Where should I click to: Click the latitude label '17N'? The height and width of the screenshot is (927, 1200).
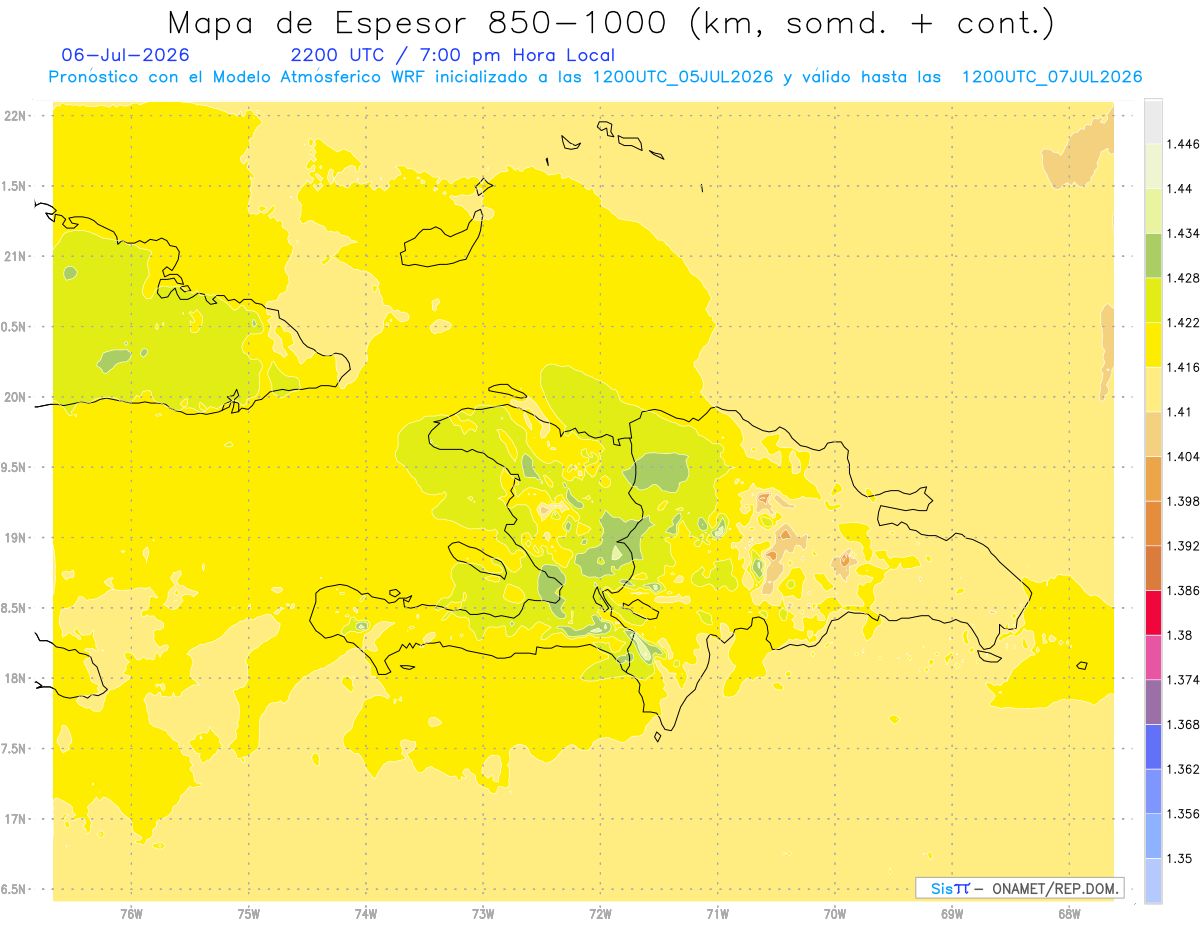(x=15, y=819)
